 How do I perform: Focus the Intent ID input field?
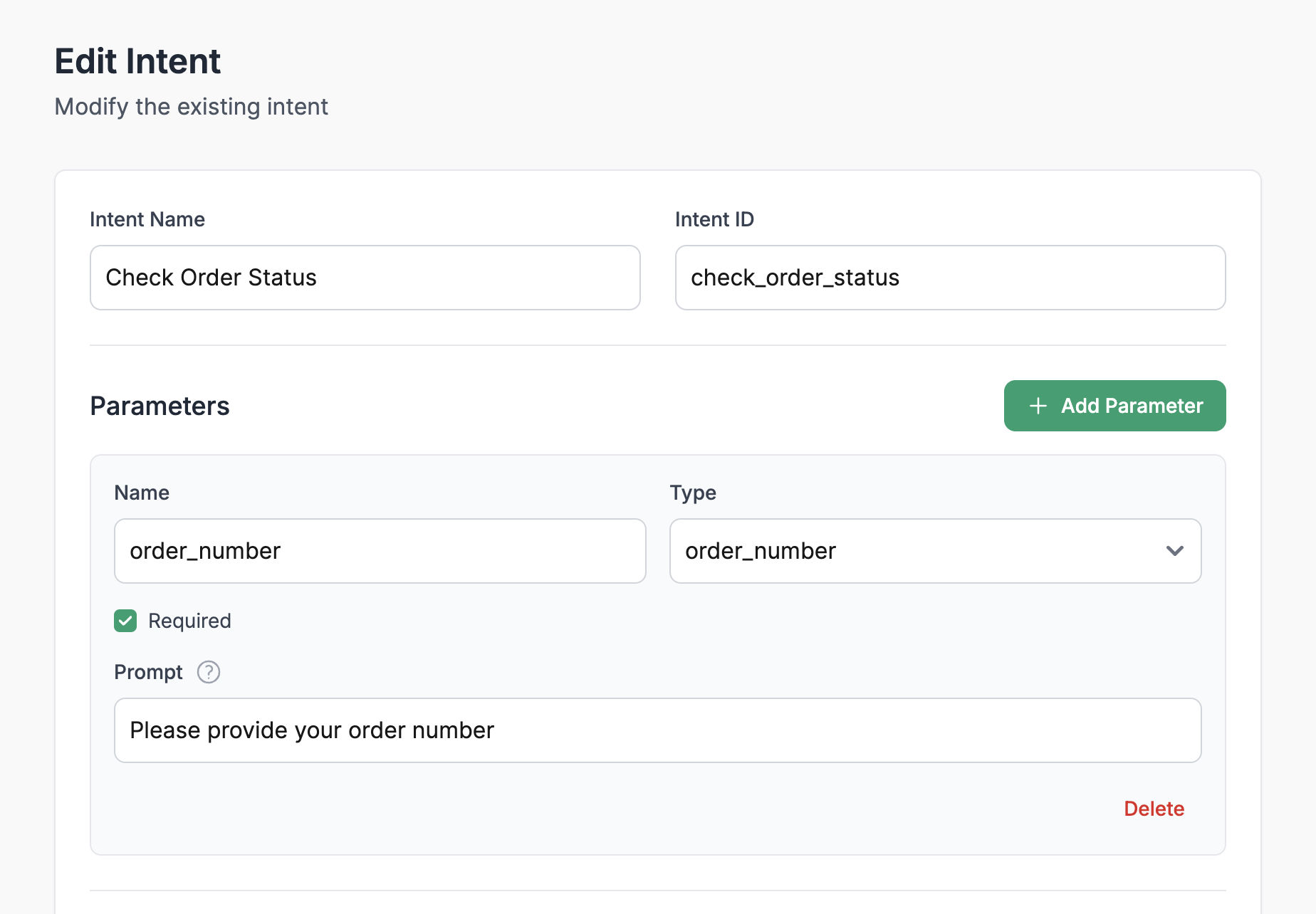(951, 278)
